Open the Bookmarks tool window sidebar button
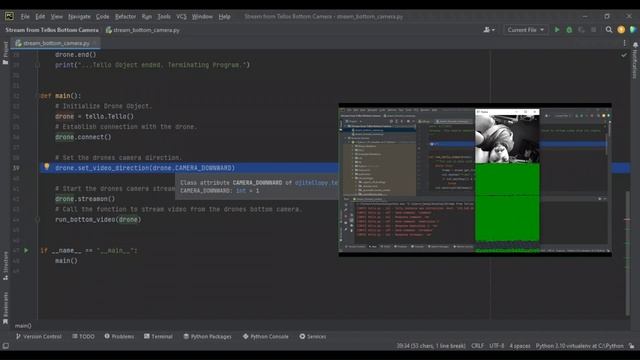 click(x=5, y=308)
